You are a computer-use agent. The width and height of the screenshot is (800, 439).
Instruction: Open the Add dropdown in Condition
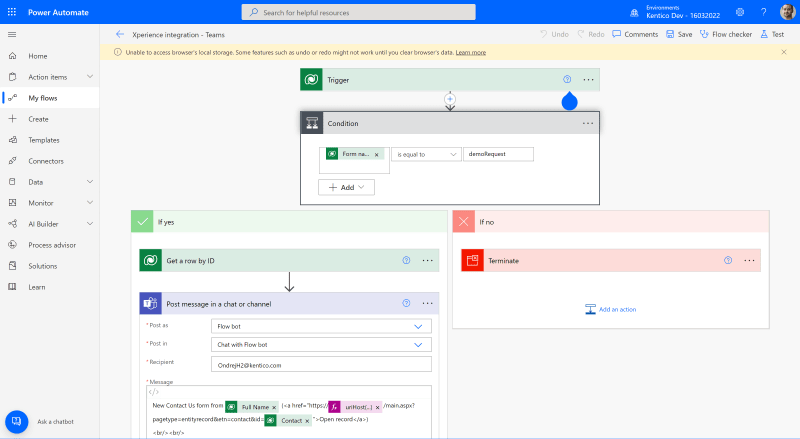click(346, 187)
